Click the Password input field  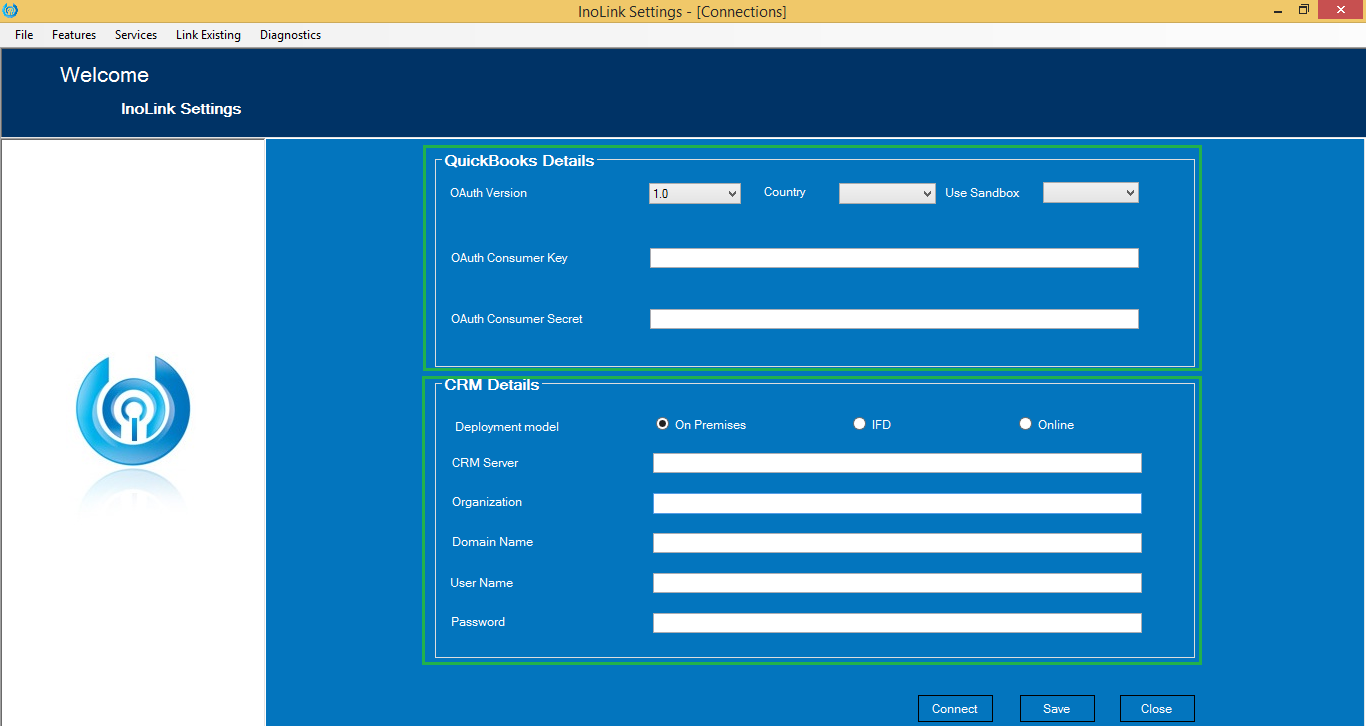click(897, 623)
